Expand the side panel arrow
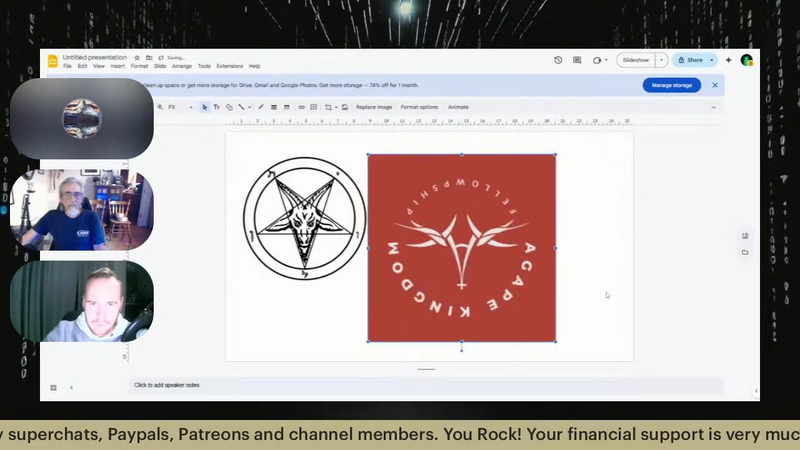The width and height of the screenshot is (800, 450). coord(756,391)
